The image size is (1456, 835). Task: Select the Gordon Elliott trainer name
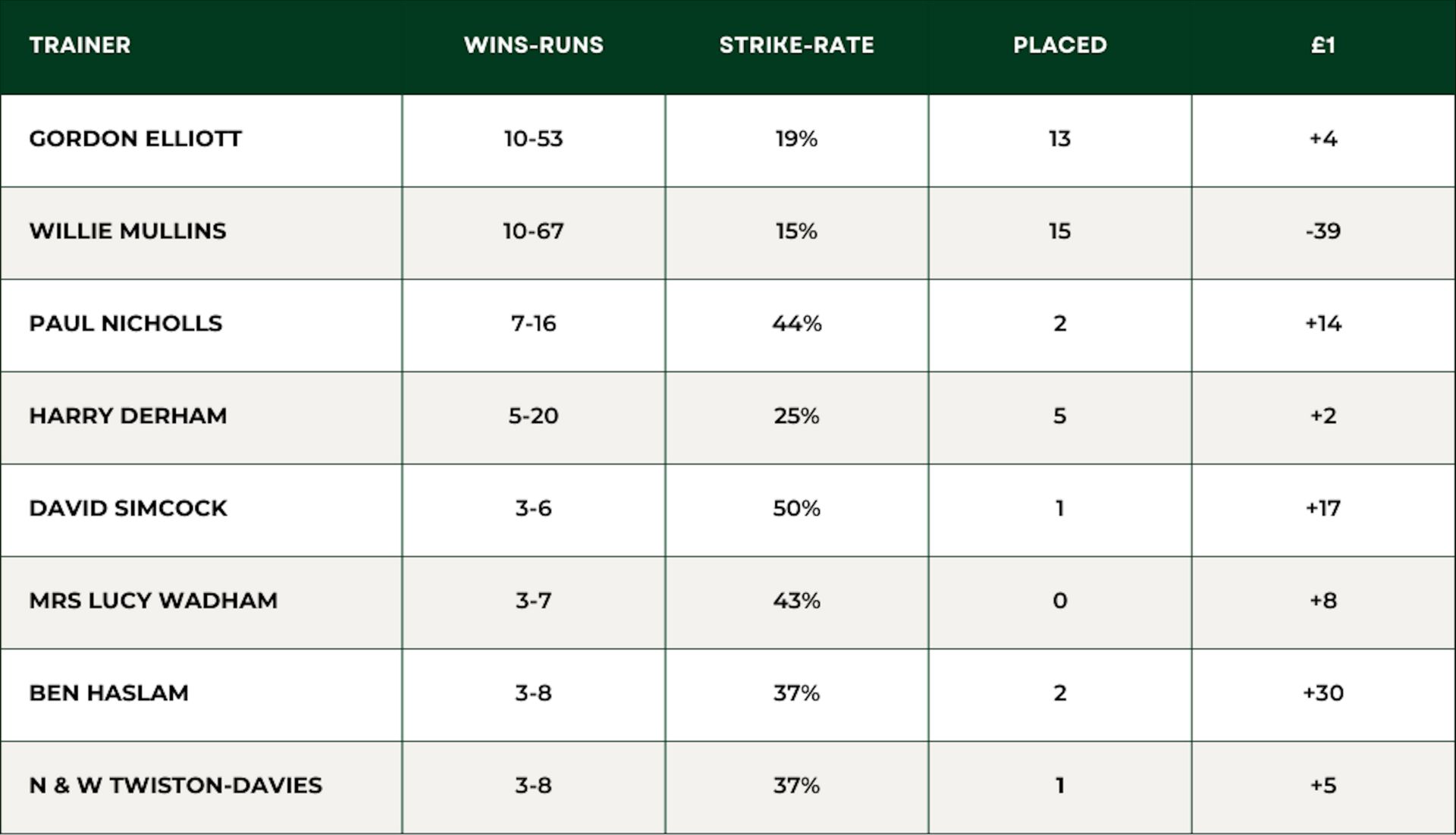(x=135, y=139)
